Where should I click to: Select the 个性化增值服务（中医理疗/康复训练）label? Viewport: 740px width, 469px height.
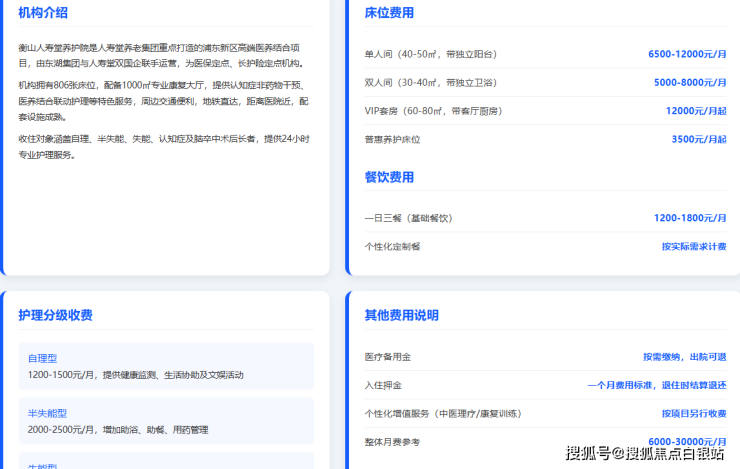pyautogui.click(x=444, y=414)
